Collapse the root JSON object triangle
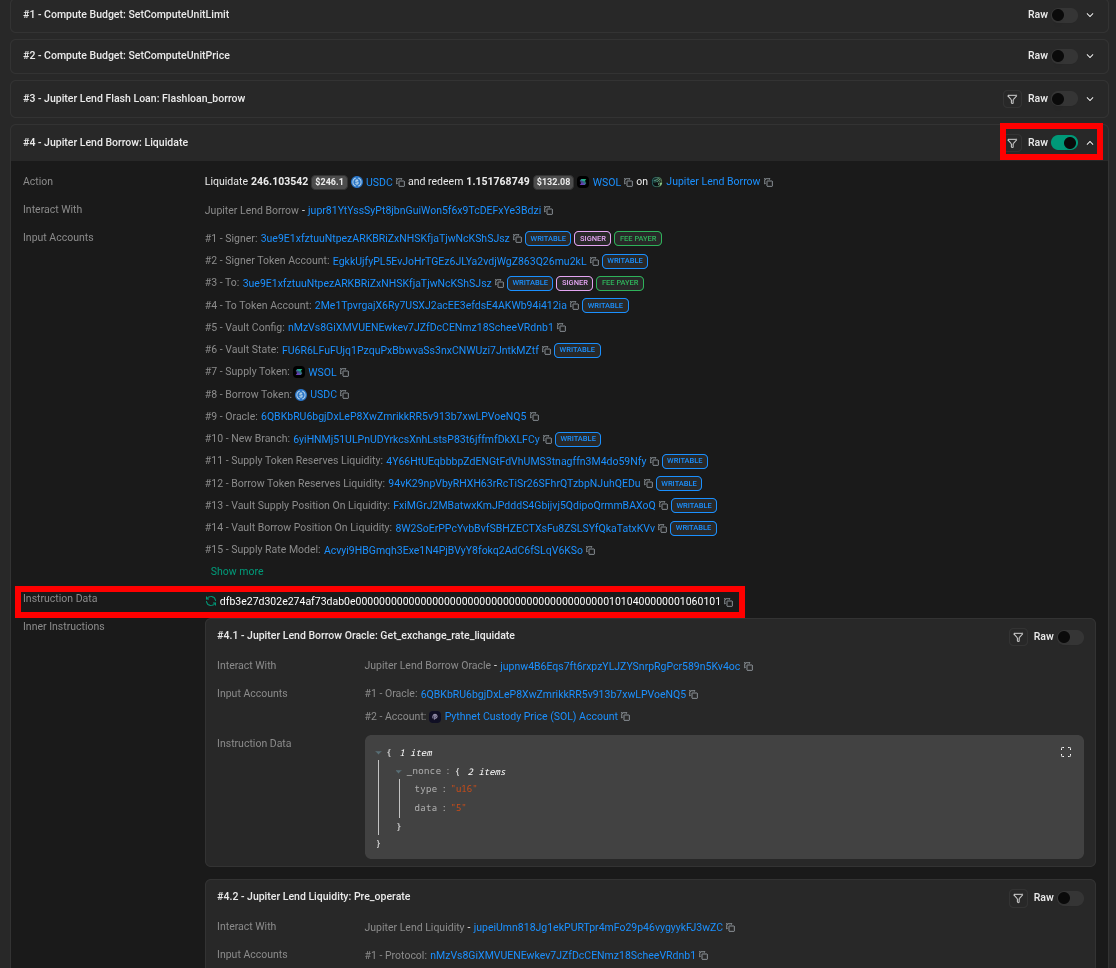The image size is (1116, 968). pyautogui.click(x=379, y=753)
